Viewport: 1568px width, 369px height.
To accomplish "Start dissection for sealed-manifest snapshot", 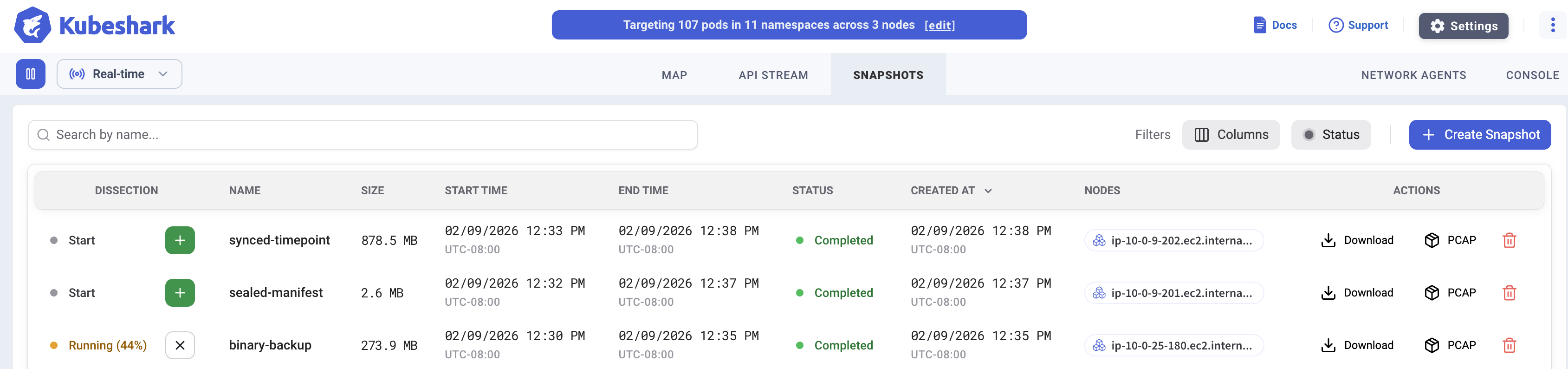I will tap(180, 293).
